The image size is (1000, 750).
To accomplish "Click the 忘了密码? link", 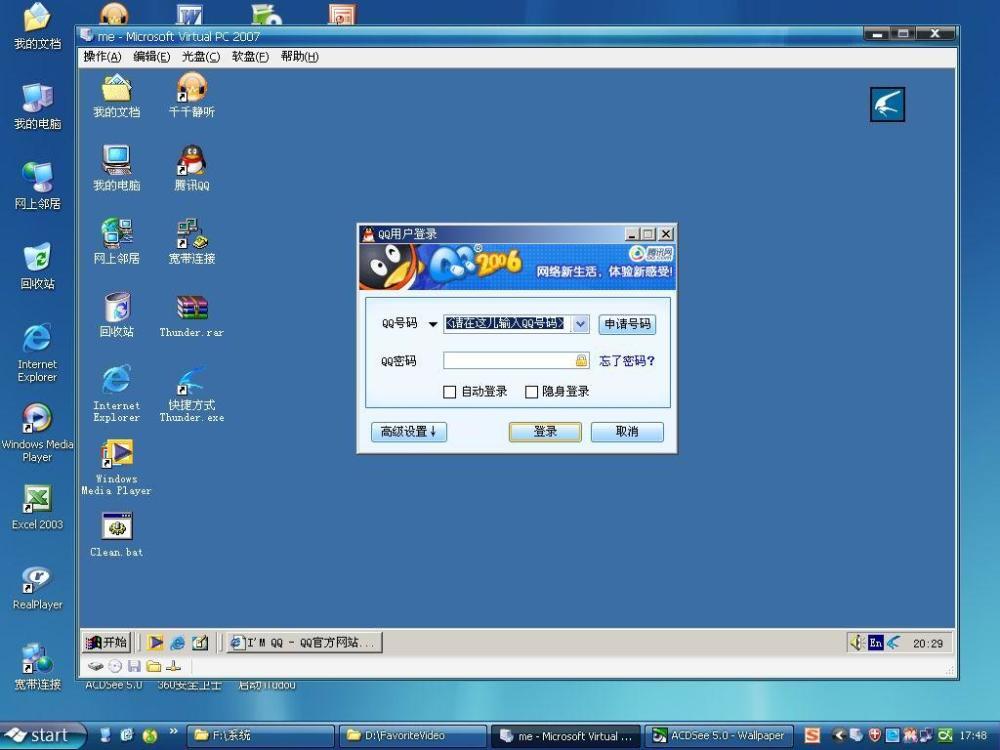I will click(x=627, y=361).
